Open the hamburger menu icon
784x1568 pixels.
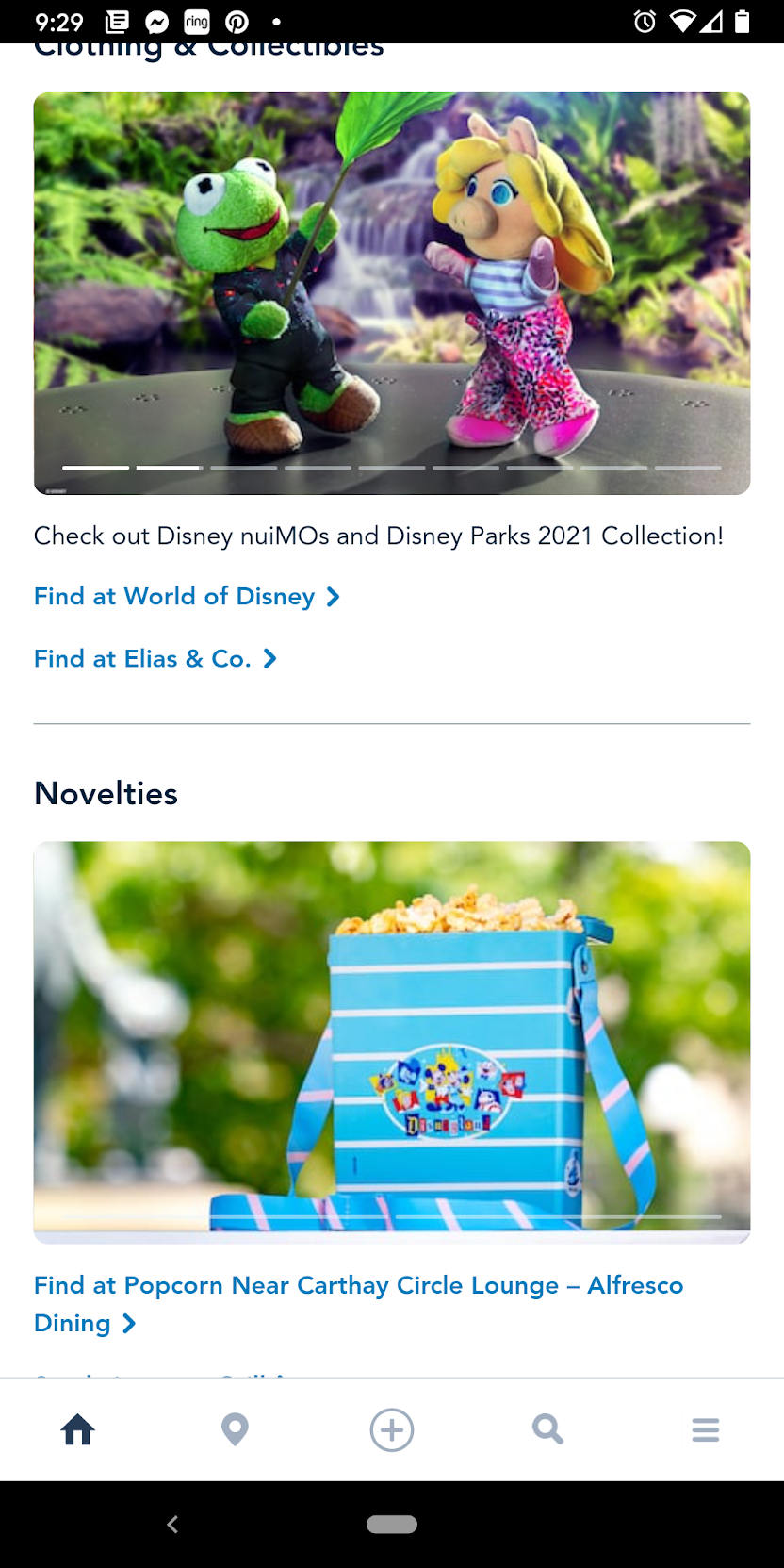click(x=706, y=1429)
